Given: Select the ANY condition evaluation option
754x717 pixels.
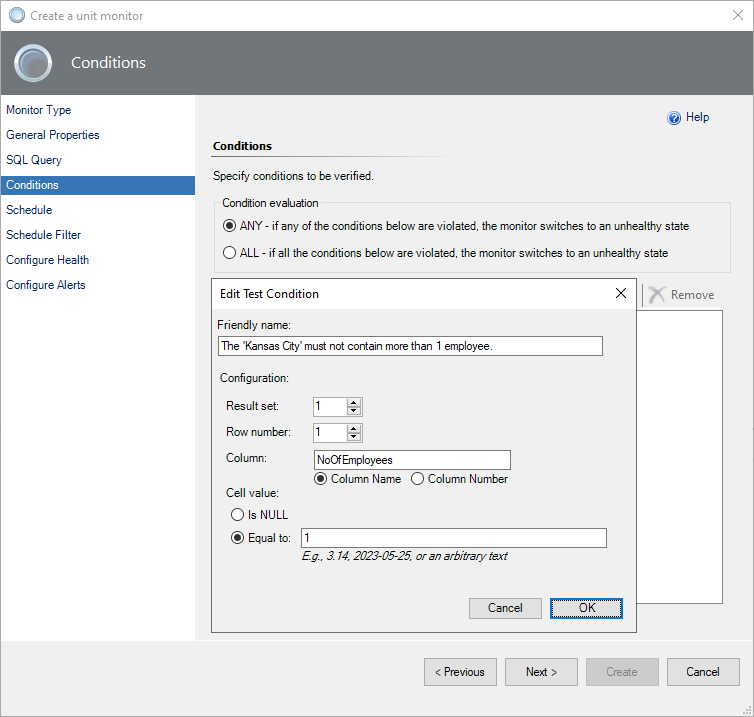Looking at the screenshot, I should 229,226.
